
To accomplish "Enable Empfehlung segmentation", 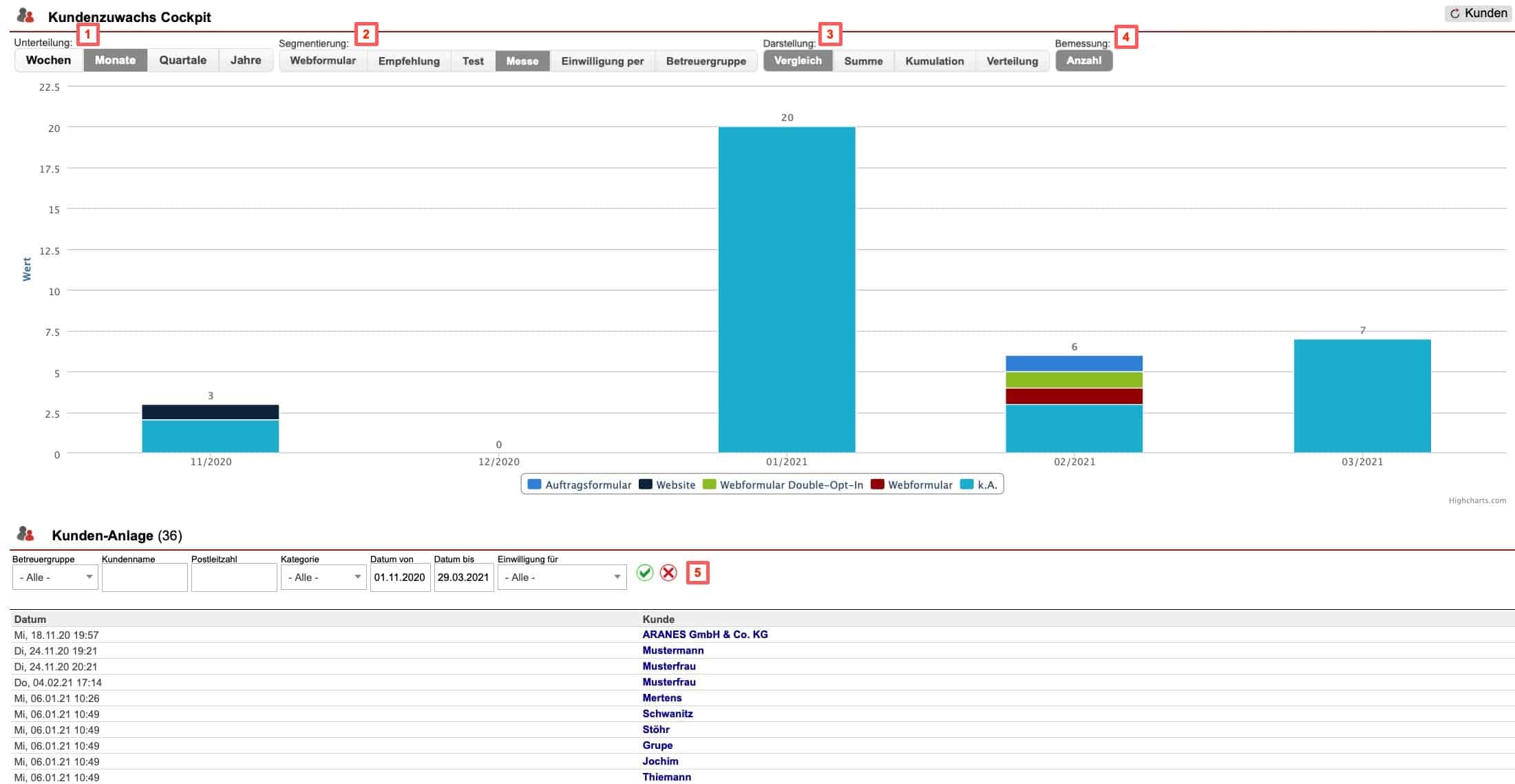I will (x=409, y=61).
